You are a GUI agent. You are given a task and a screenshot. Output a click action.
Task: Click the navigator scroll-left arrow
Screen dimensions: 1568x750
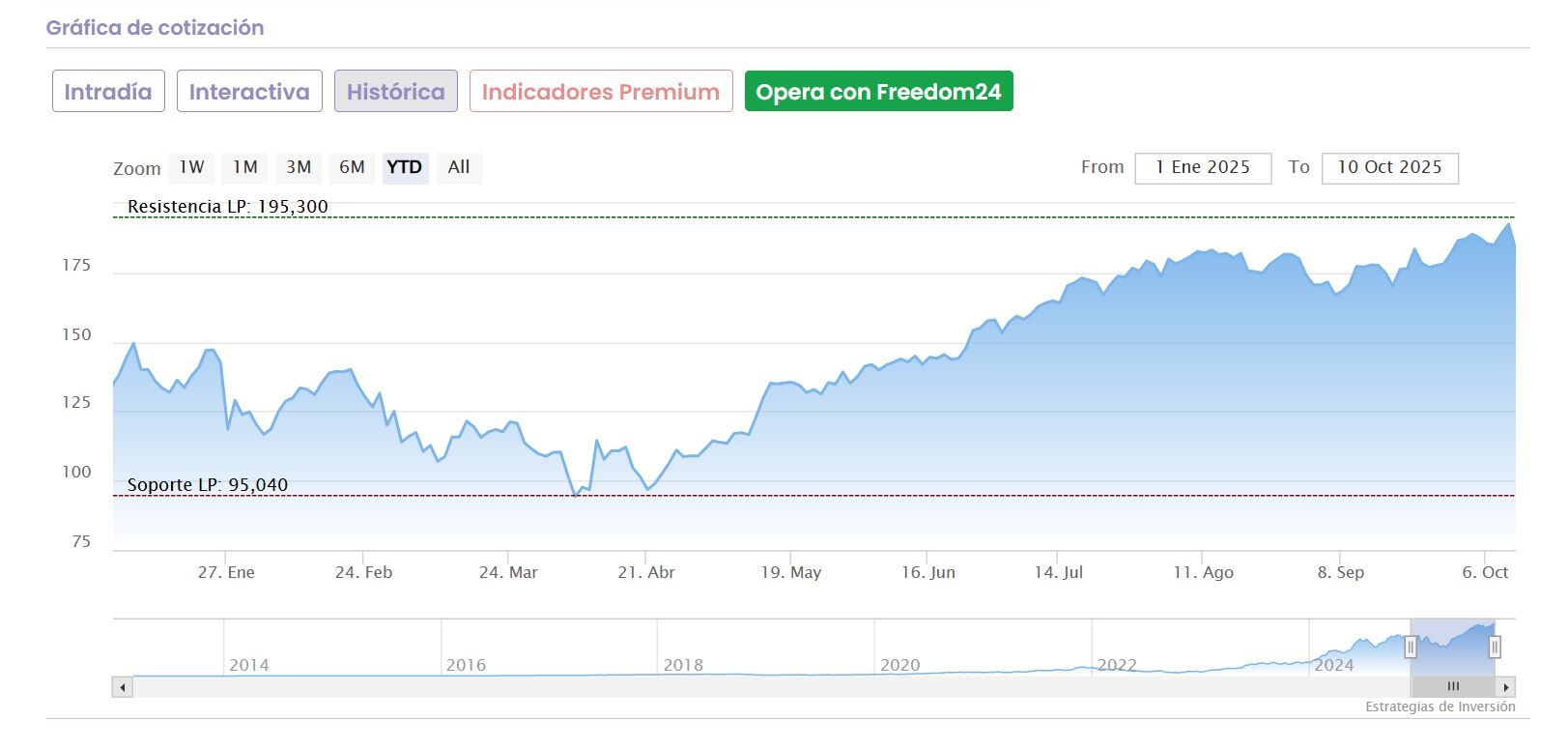point(123,687)
